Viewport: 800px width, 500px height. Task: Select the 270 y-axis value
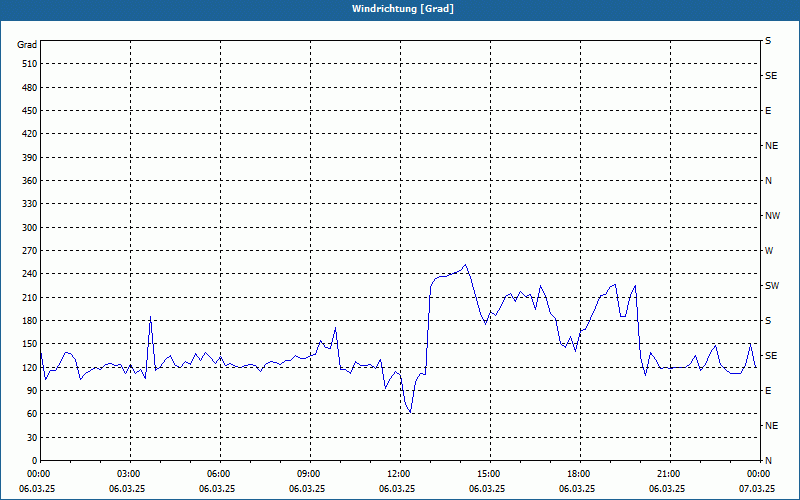pyautogui.click(x=30, y=251)
